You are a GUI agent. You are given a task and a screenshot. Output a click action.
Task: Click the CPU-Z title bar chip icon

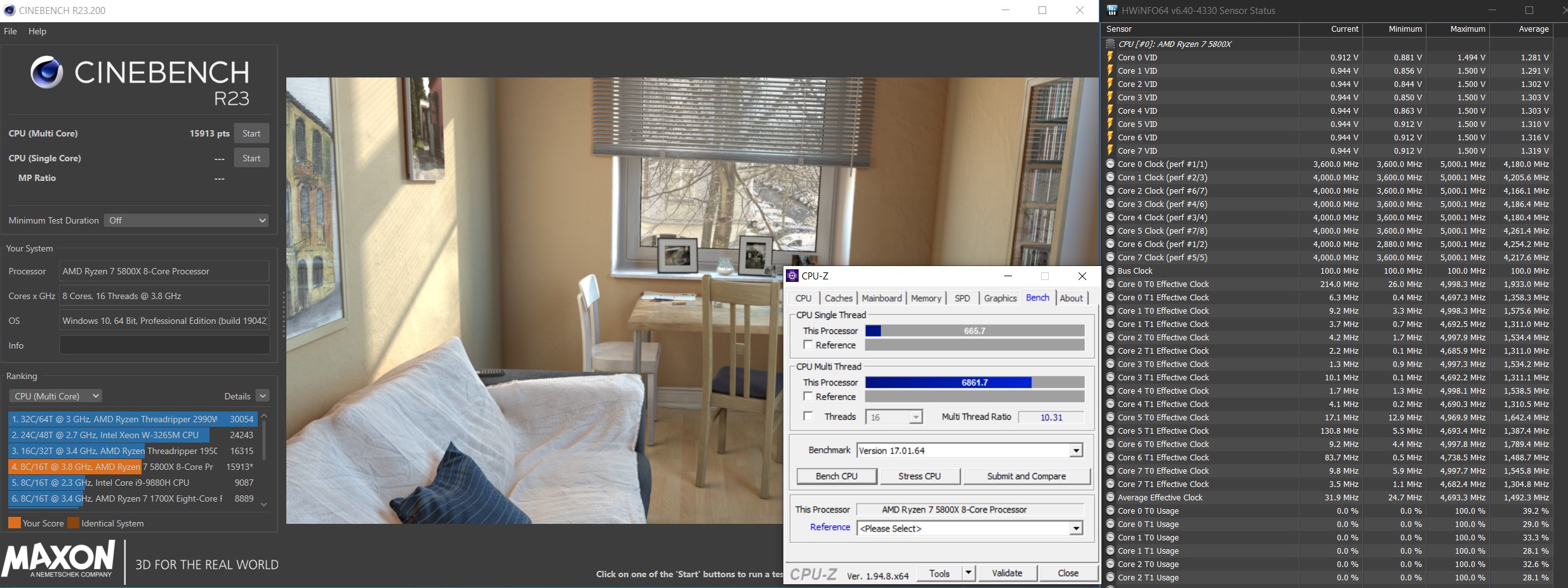pyautogui.click(x=792, y=276)
